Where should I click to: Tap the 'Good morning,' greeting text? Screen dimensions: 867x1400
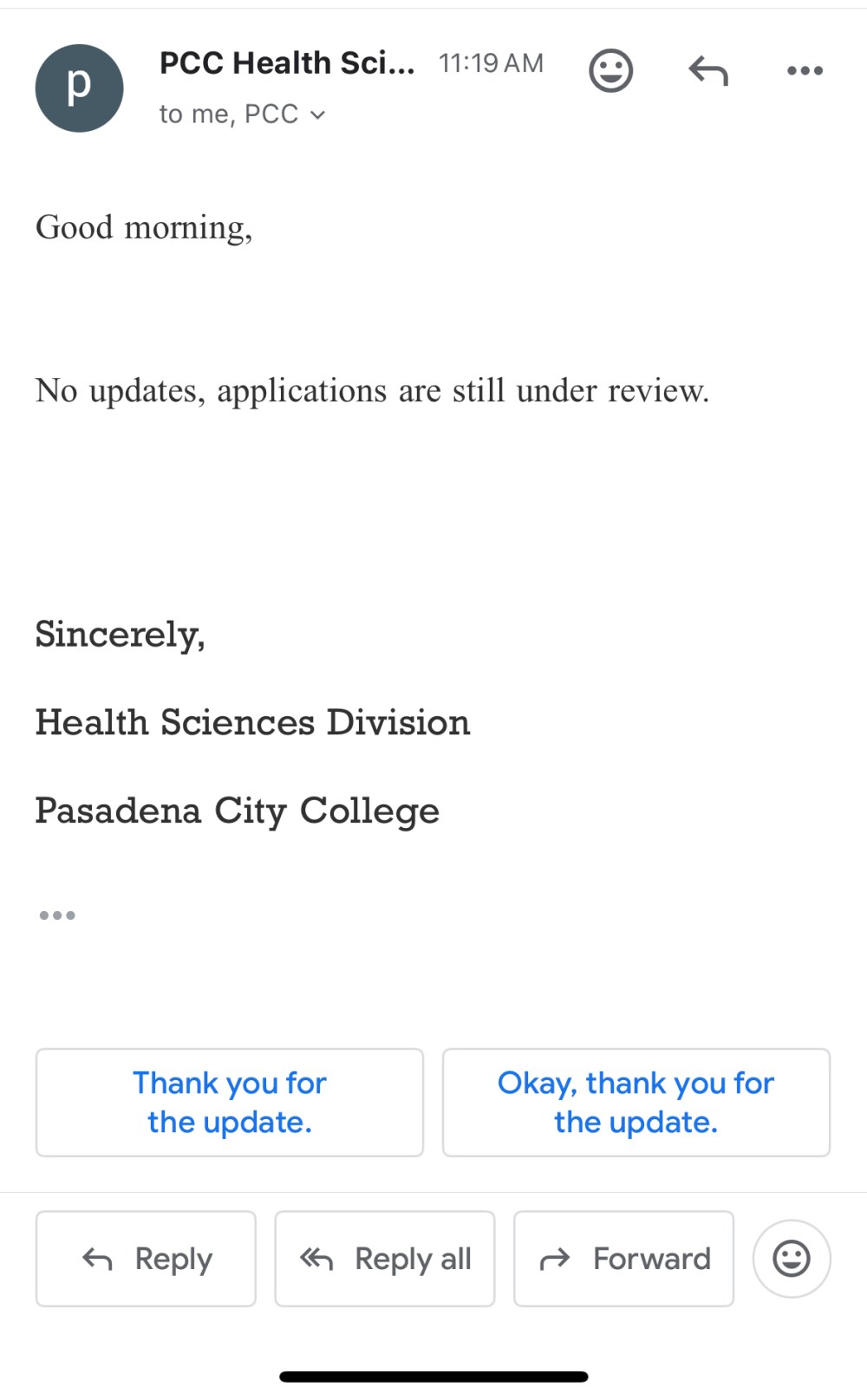[x=144, y=228]
